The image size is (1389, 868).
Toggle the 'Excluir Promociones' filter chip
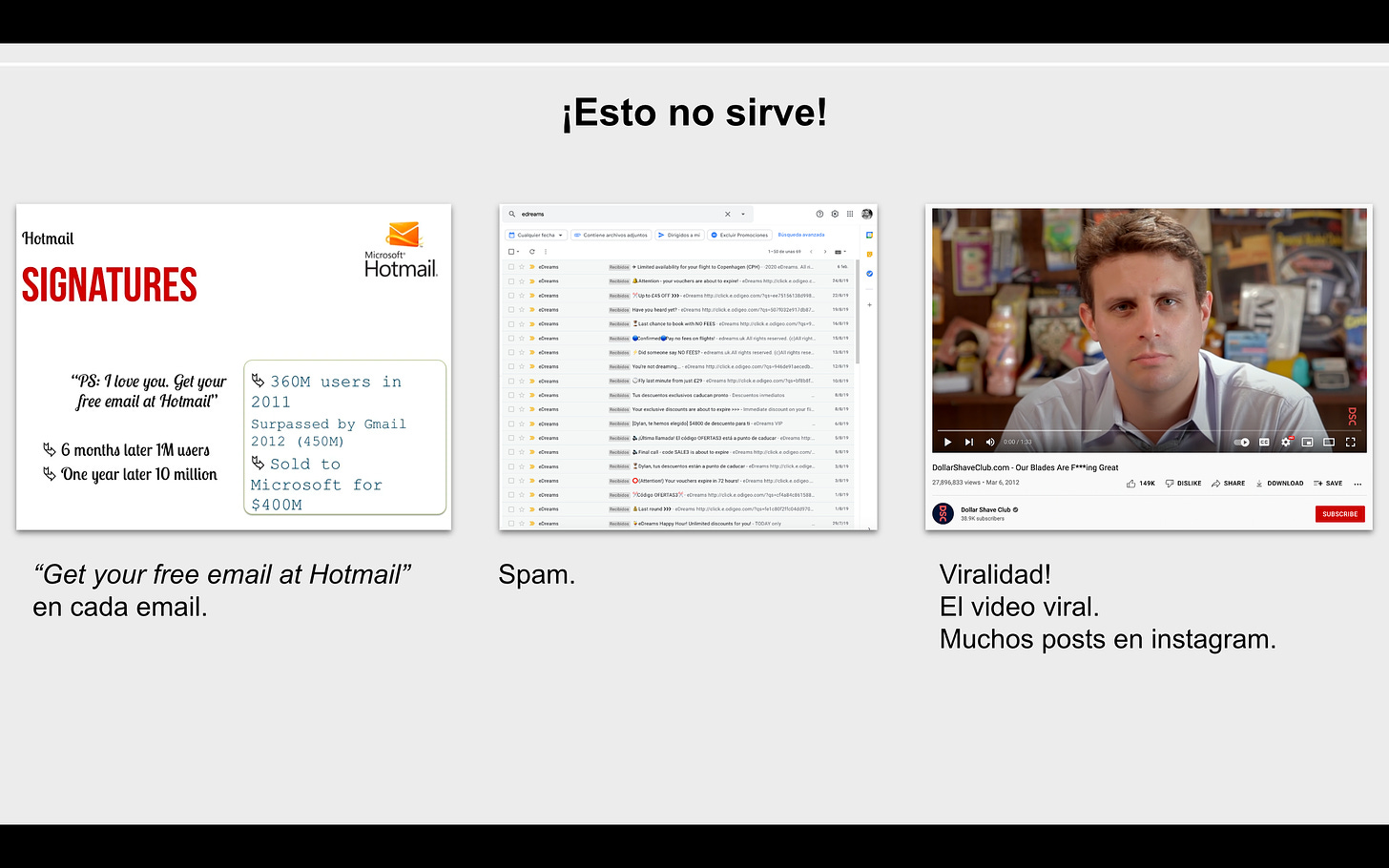point(739,235)
